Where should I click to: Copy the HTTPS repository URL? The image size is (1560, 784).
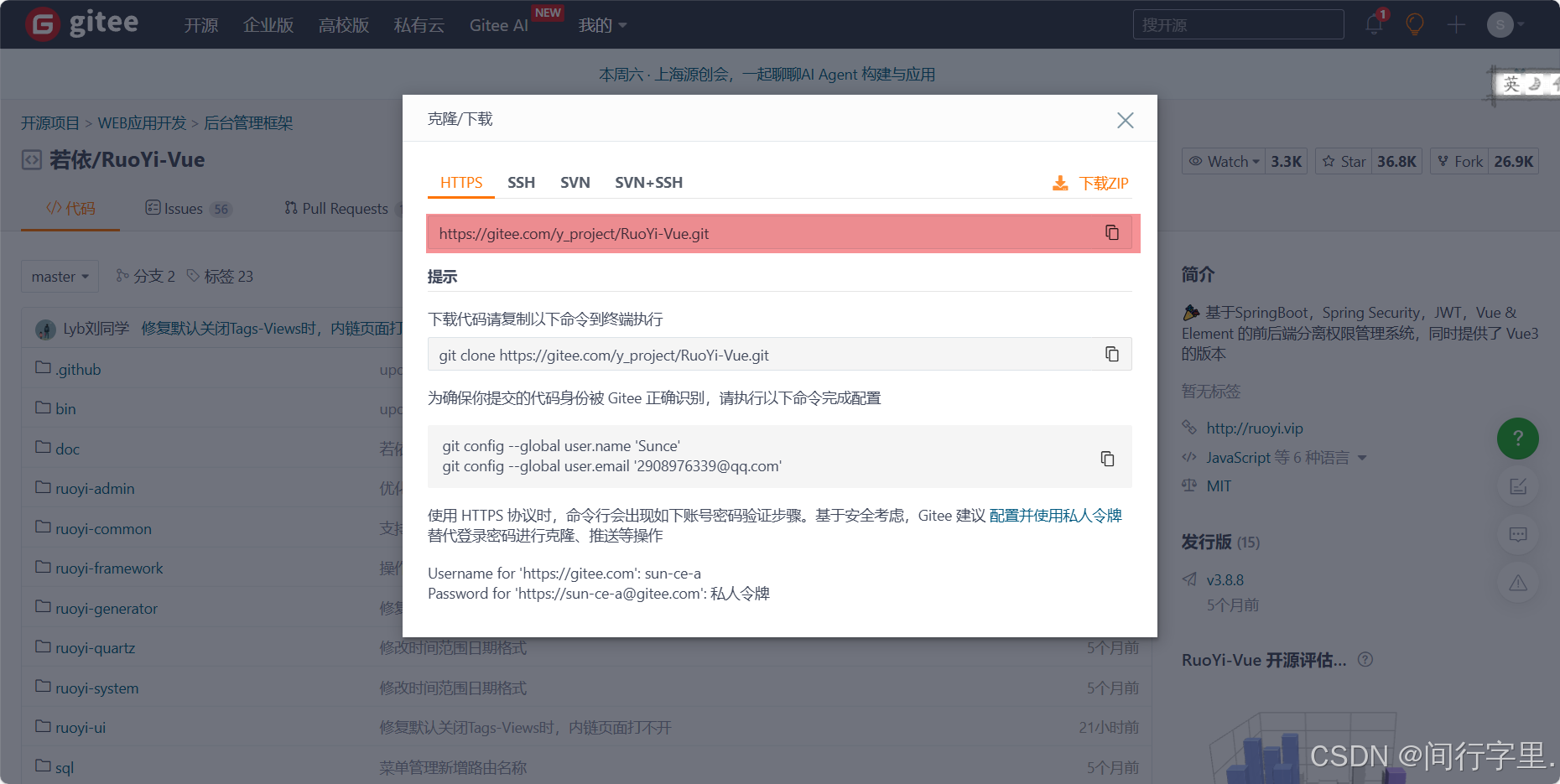[x=1112, y=233]
